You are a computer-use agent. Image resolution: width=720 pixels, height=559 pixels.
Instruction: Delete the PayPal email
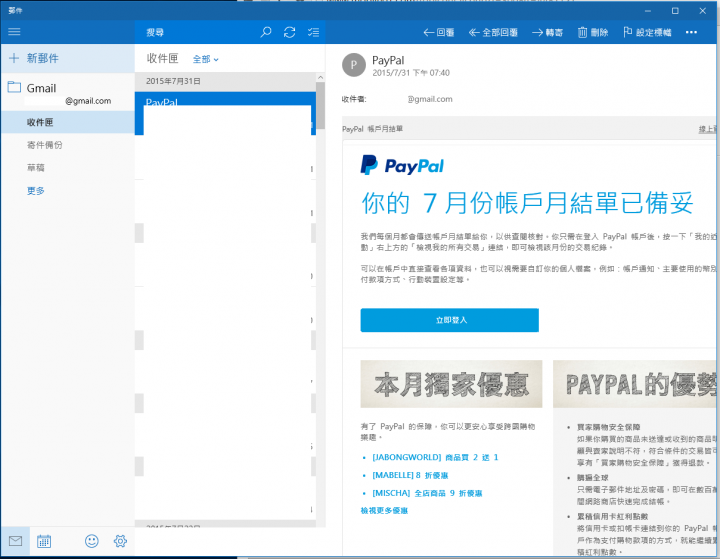[593, 32]
